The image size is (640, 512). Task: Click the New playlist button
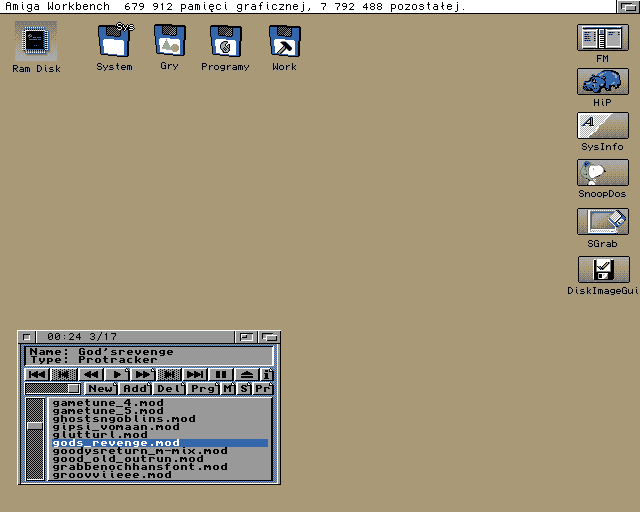[x=101, y=389]
